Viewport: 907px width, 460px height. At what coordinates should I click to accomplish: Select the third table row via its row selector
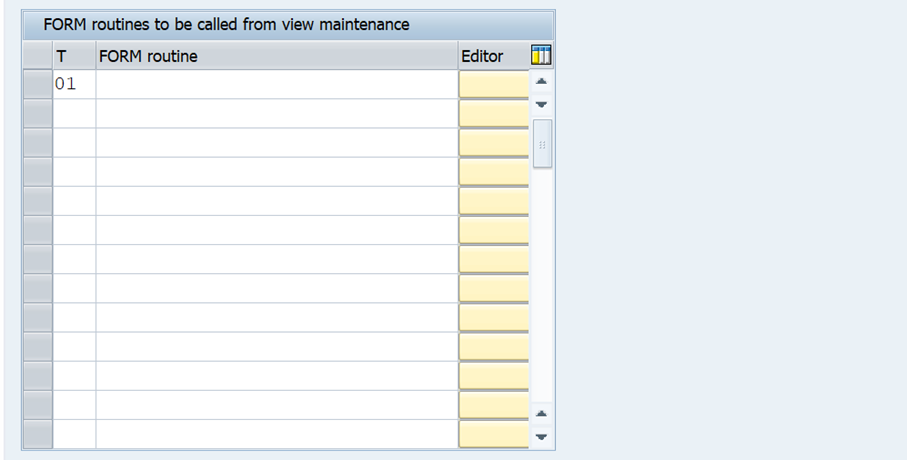point(38,142)
